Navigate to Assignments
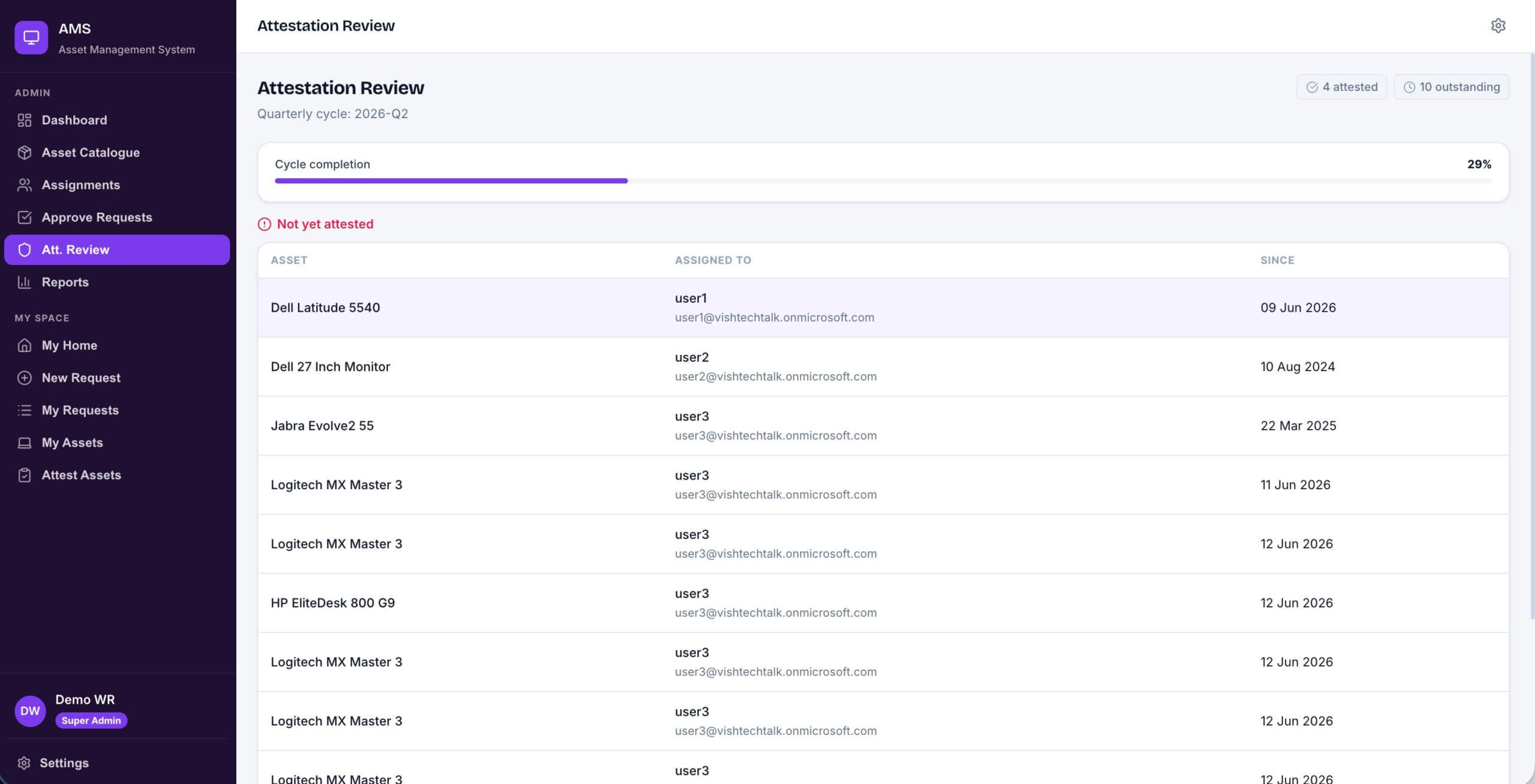 point(117,185)
